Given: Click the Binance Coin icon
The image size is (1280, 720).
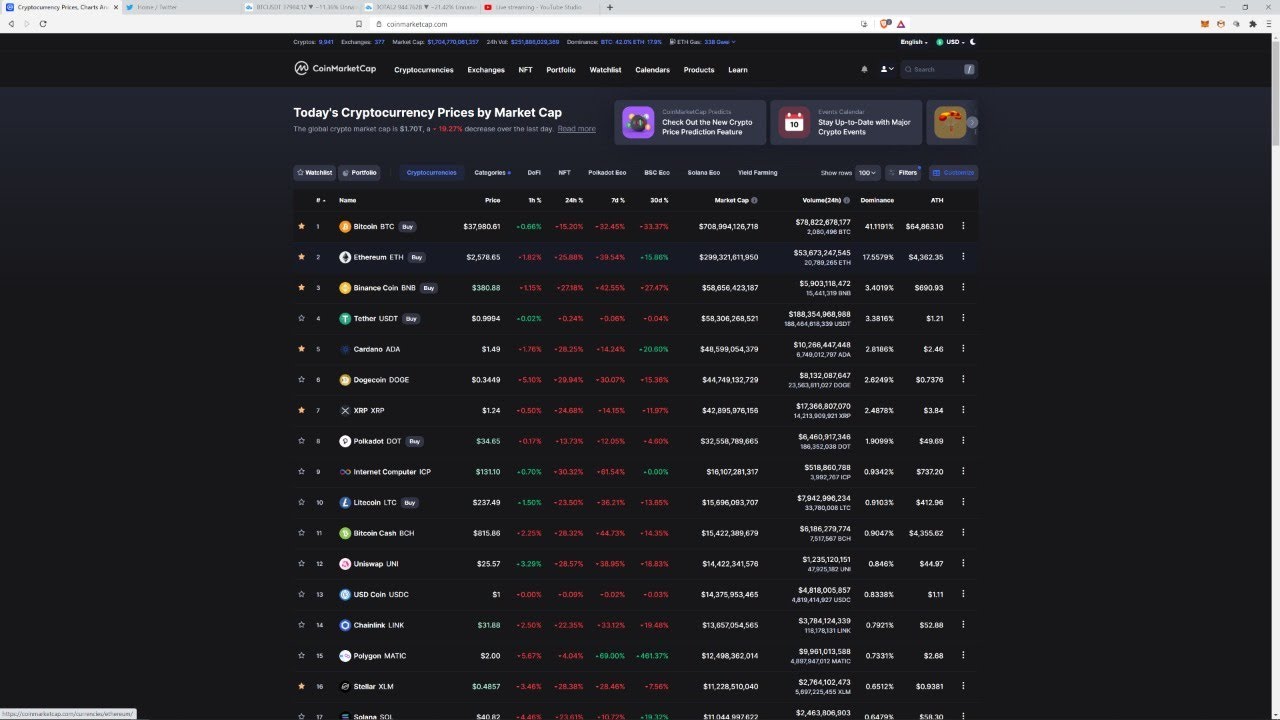Looking at the screenshot, I should 345,288.
